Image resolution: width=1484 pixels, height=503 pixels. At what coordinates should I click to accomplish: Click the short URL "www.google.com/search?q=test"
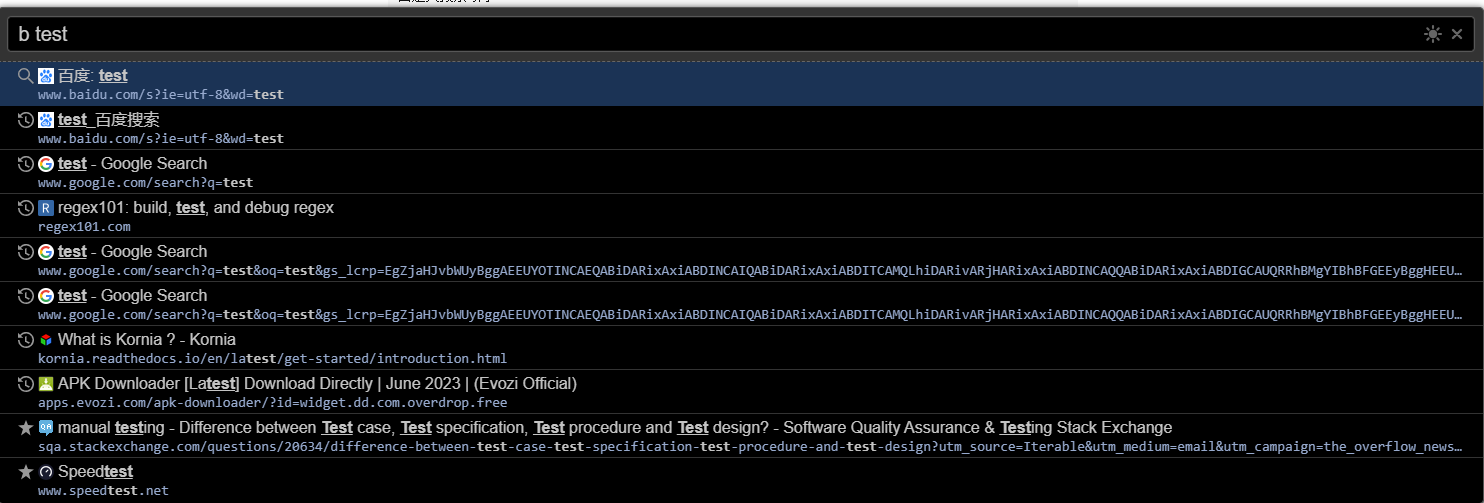(x=145, y=183)
